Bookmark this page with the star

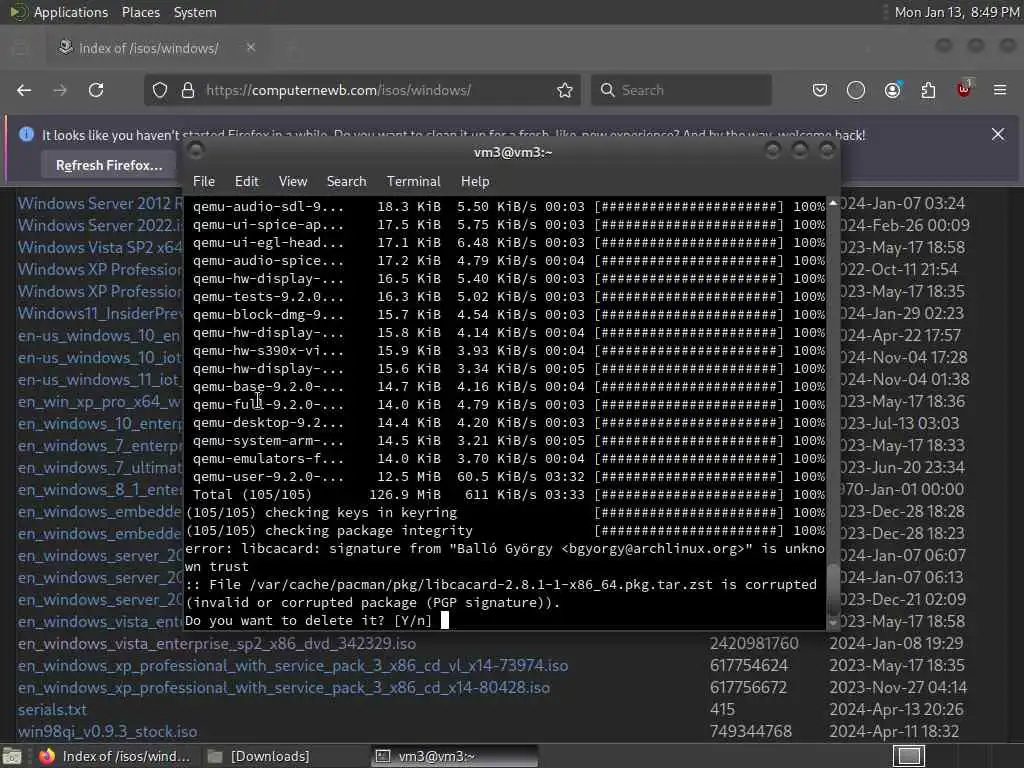pos(565,90)
